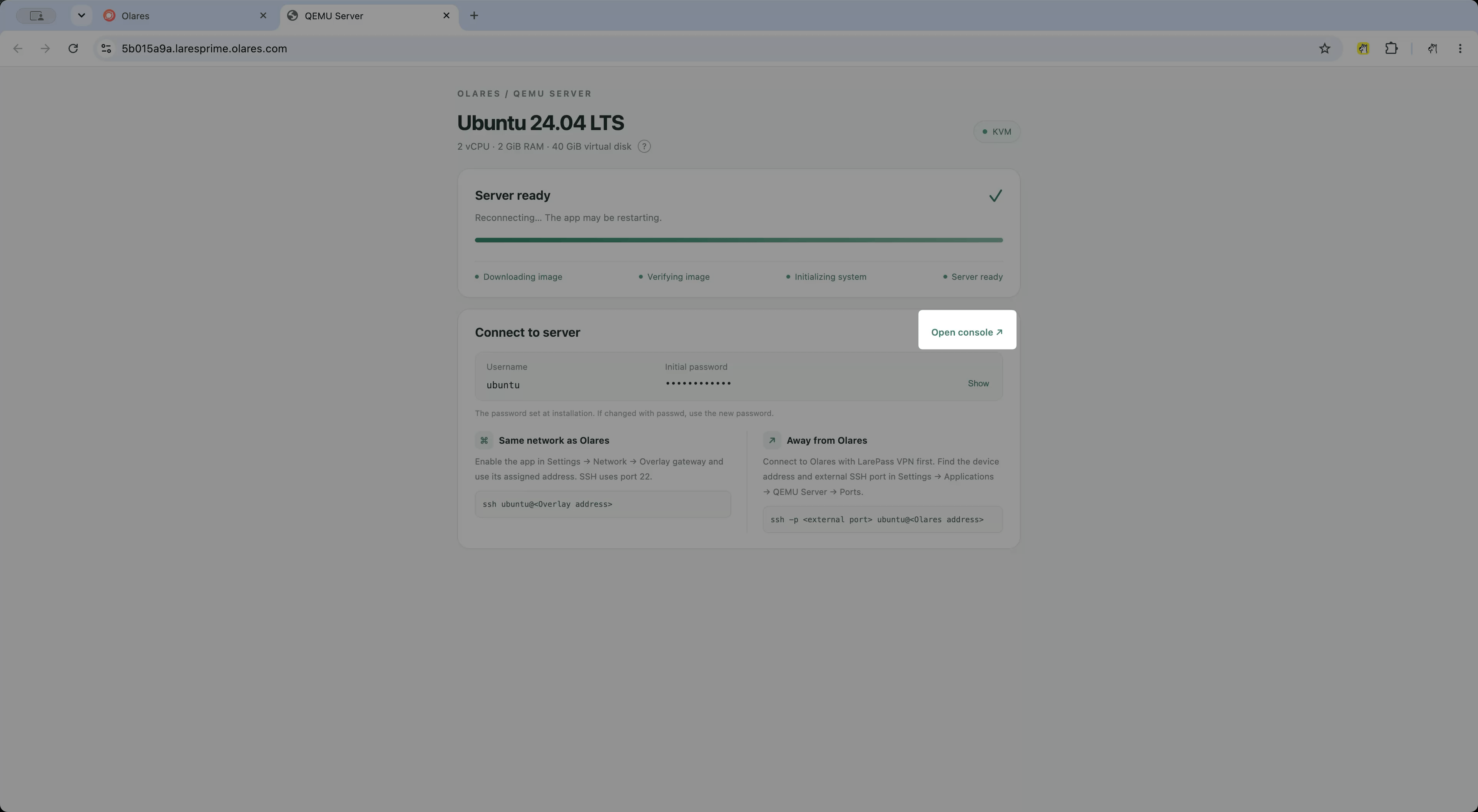This screenshot has height=812, width=1478.
Task: Close the Olares tab
Action: 263,15
